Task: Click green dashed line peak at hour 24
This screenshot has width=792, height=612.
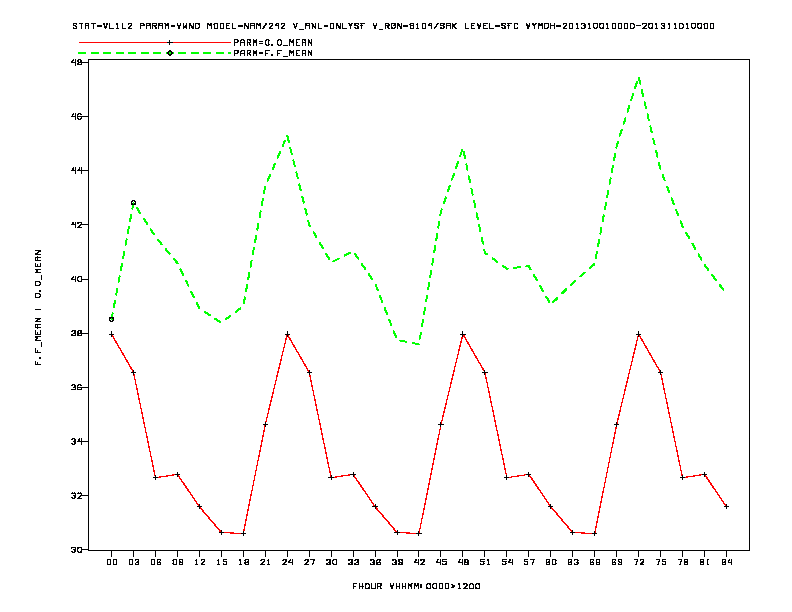Action: point(287,136)
